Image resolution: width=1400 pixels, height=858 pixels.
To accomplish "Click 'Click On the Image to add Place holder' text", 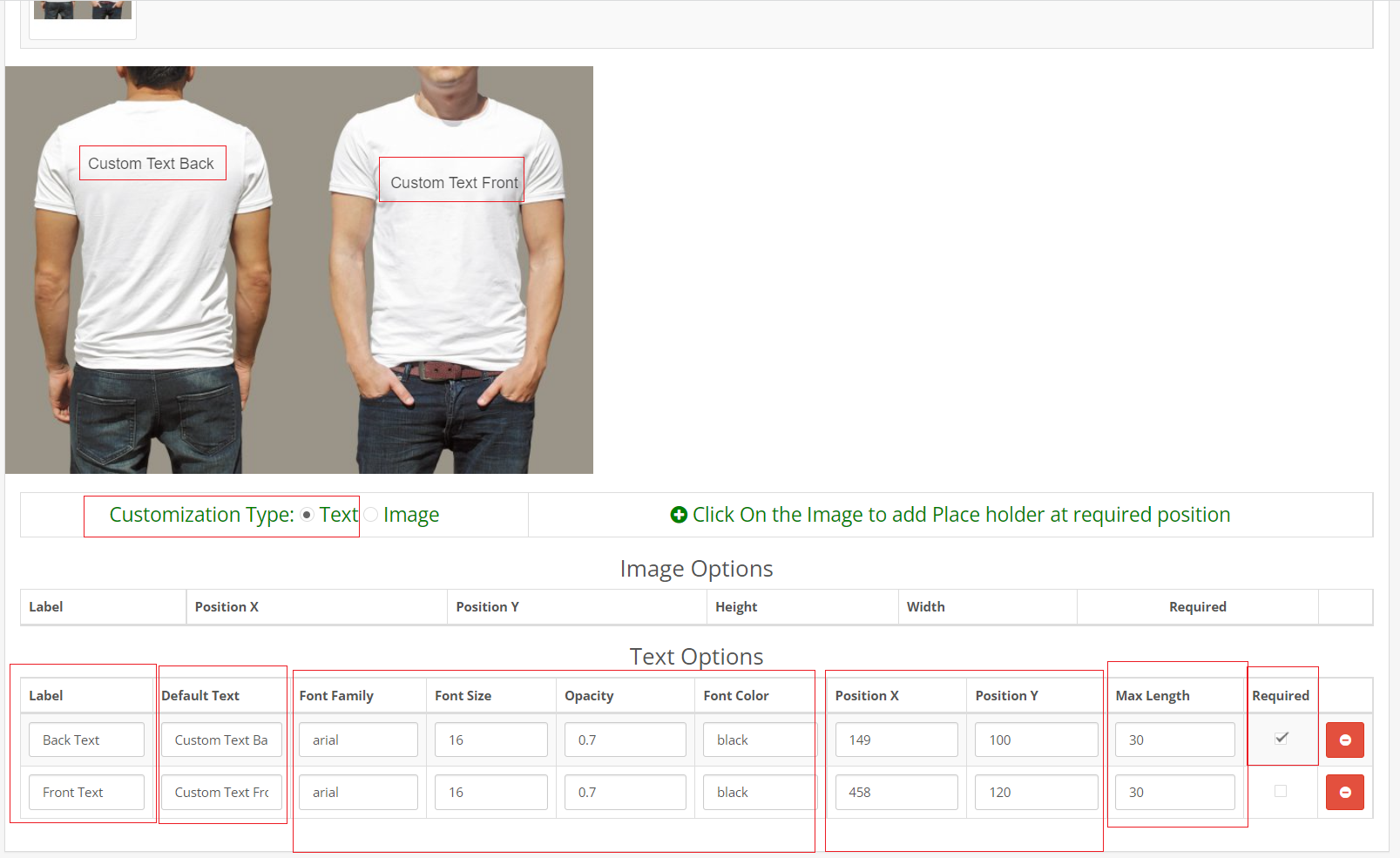I will tap(961, 515).
